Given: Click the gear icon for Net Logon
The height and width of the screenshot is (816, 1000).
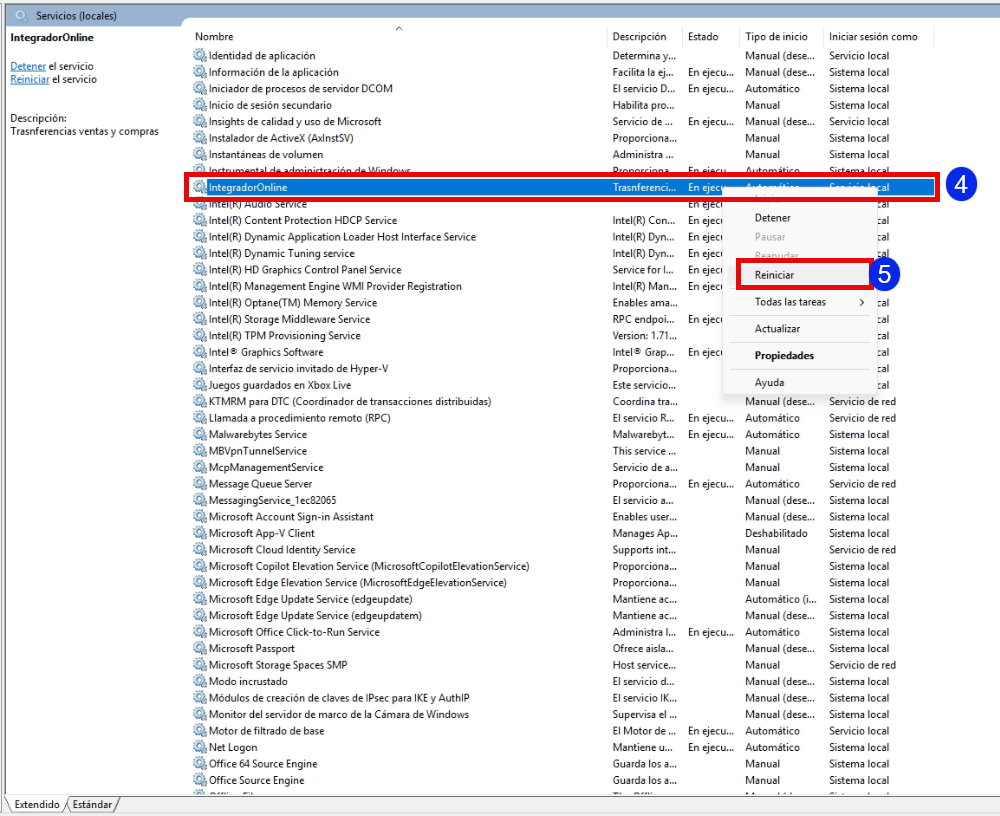Looking at the screenshot, I should (x=200, y=747).
